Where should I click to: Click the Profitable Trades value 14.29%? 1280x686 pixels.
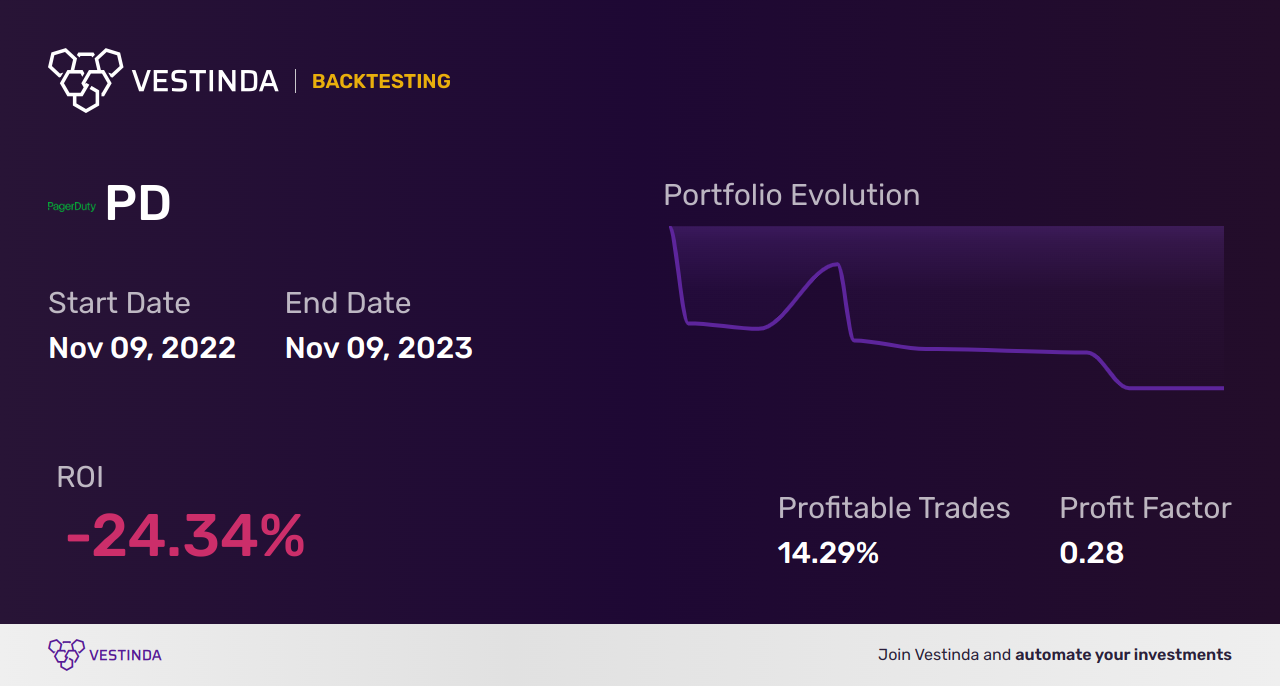click(828, 553)
